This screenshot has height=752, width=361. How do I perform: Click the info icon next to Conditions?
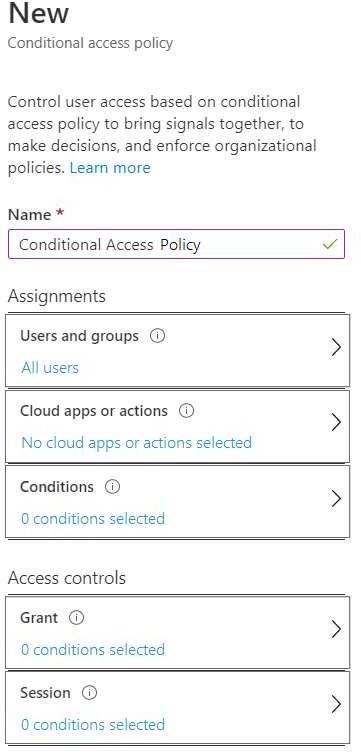112,487
